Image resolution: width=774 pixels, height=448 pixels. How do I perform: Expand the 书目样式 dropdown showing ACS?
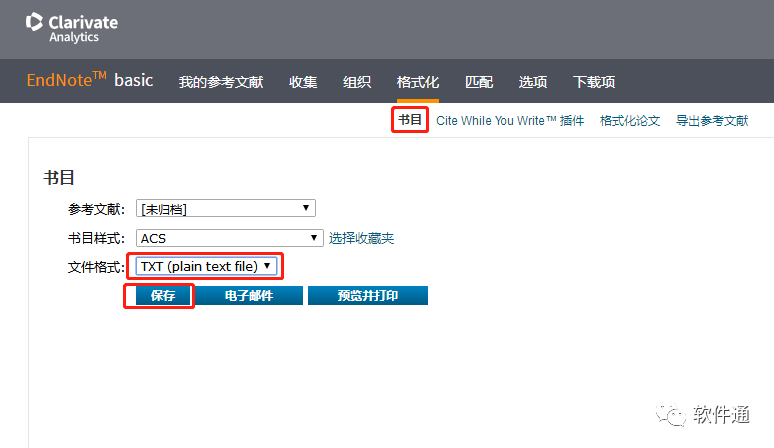[x=230, y=238]
